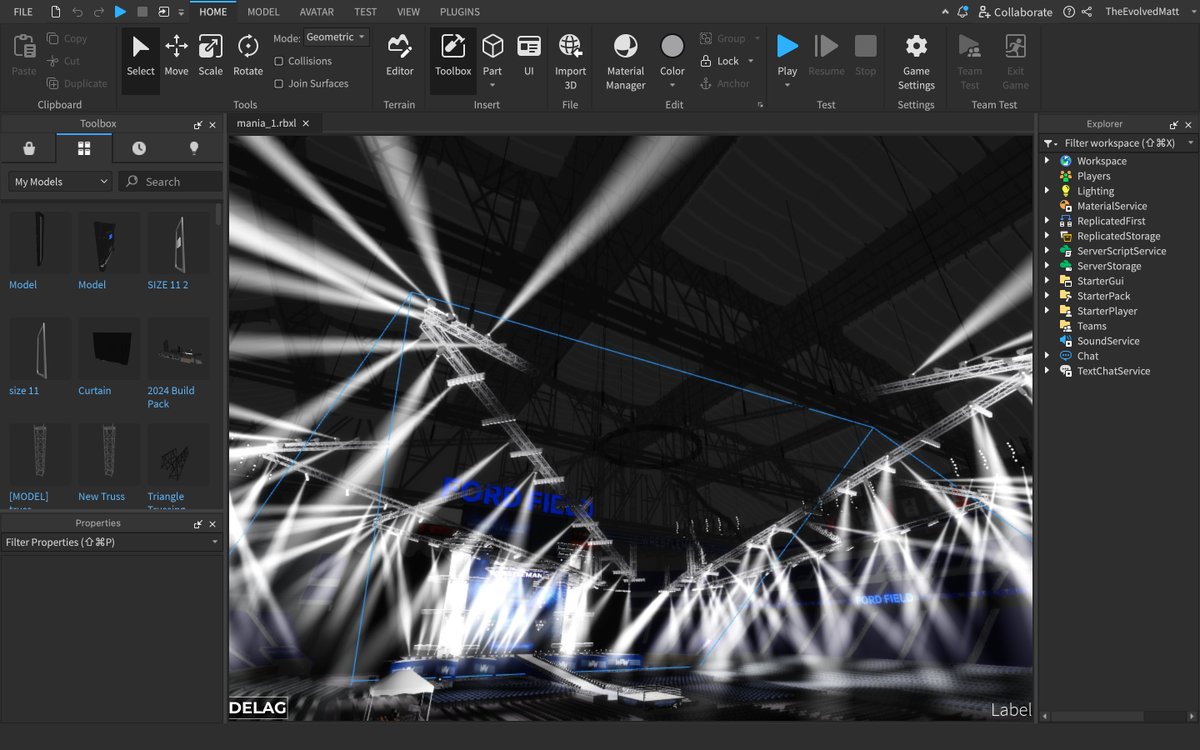Click the Lock button

[720, 61]
